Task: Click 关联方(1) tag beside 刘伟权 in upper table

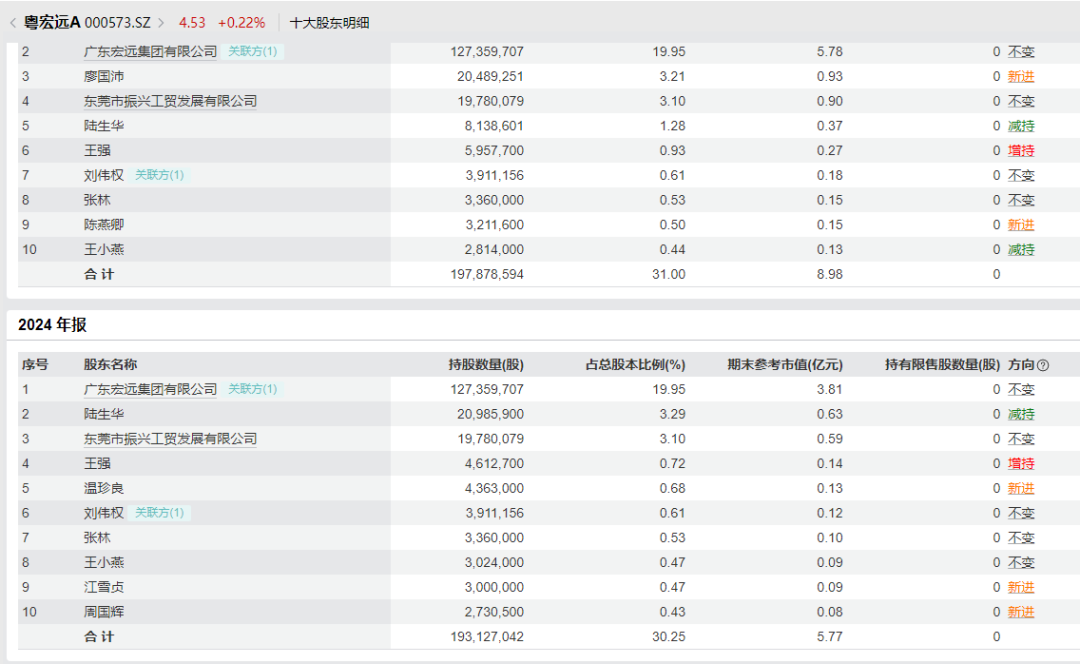Action: pyautogui.click(x=159, y=176)
